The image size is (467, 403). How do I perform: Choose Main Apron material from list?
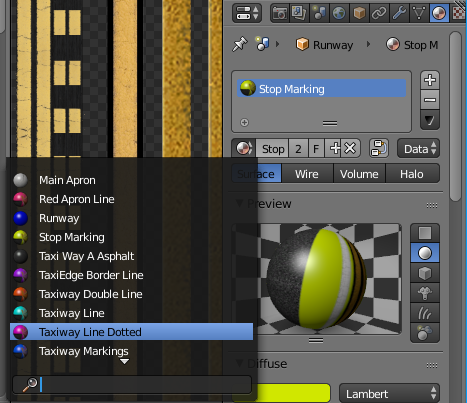131,180
